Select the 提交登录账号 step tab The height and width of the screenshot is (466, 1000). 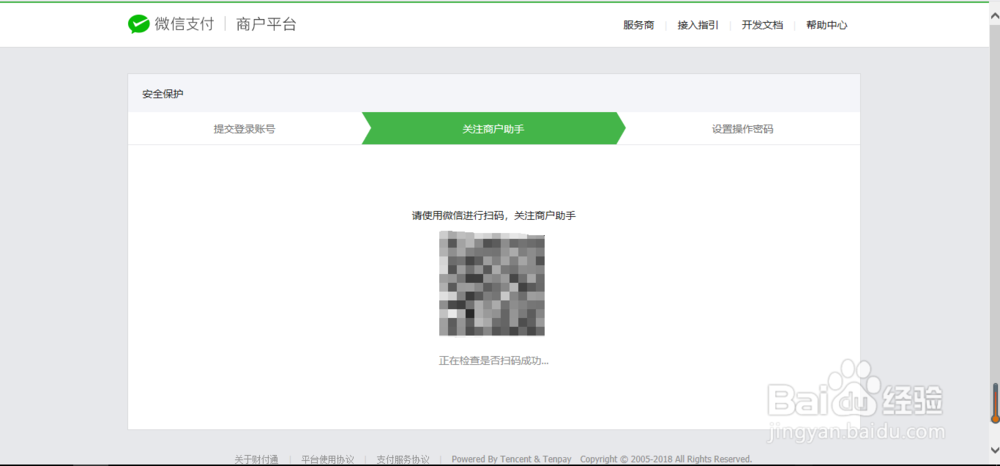point(245,129)
